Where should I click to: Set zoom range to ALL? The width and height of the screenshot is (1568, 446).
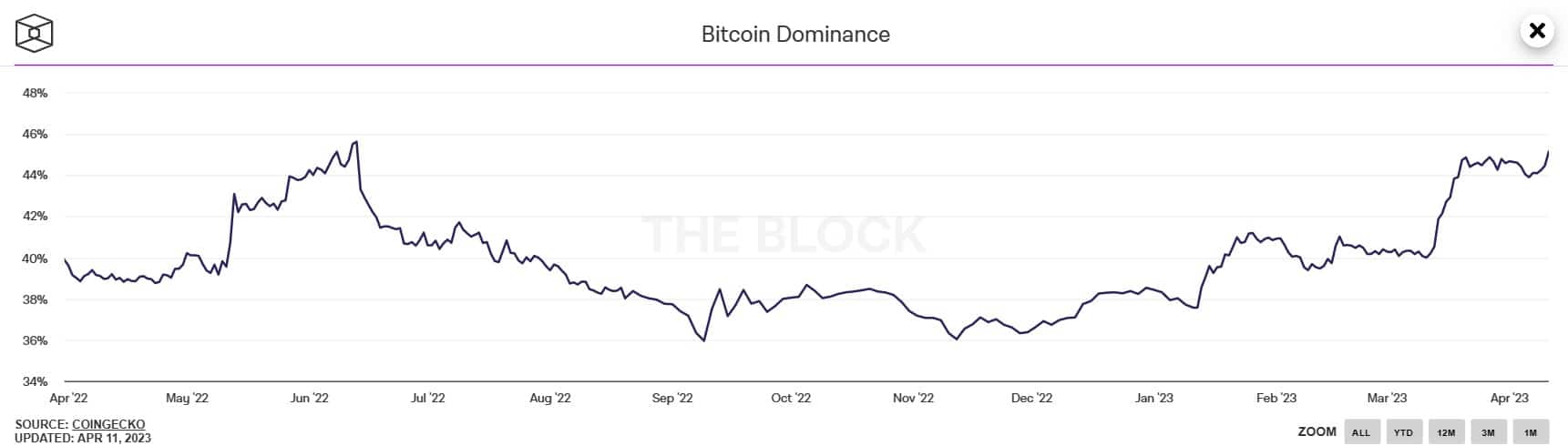point(1360,432)
